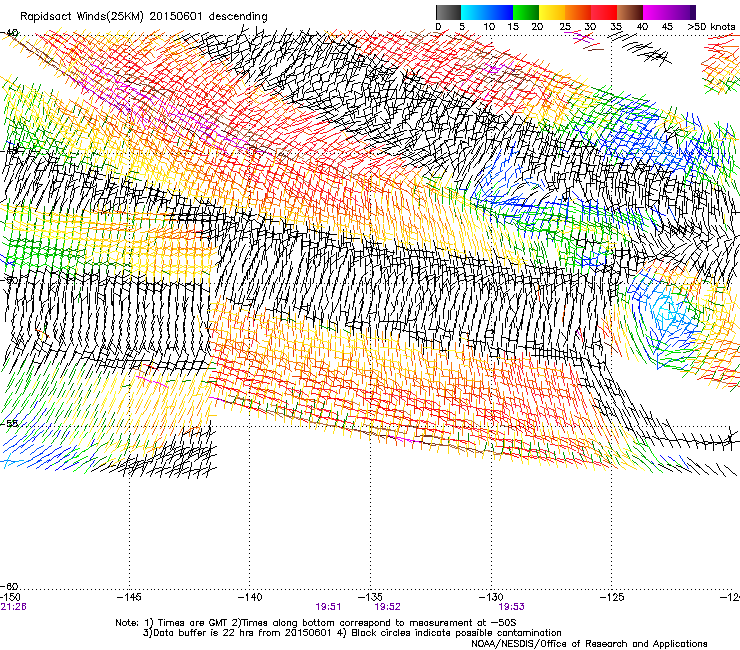Click the purple '19:53' time stamp
The width and height of the screenshot is (740, 650).
click(x=512, y=607)
